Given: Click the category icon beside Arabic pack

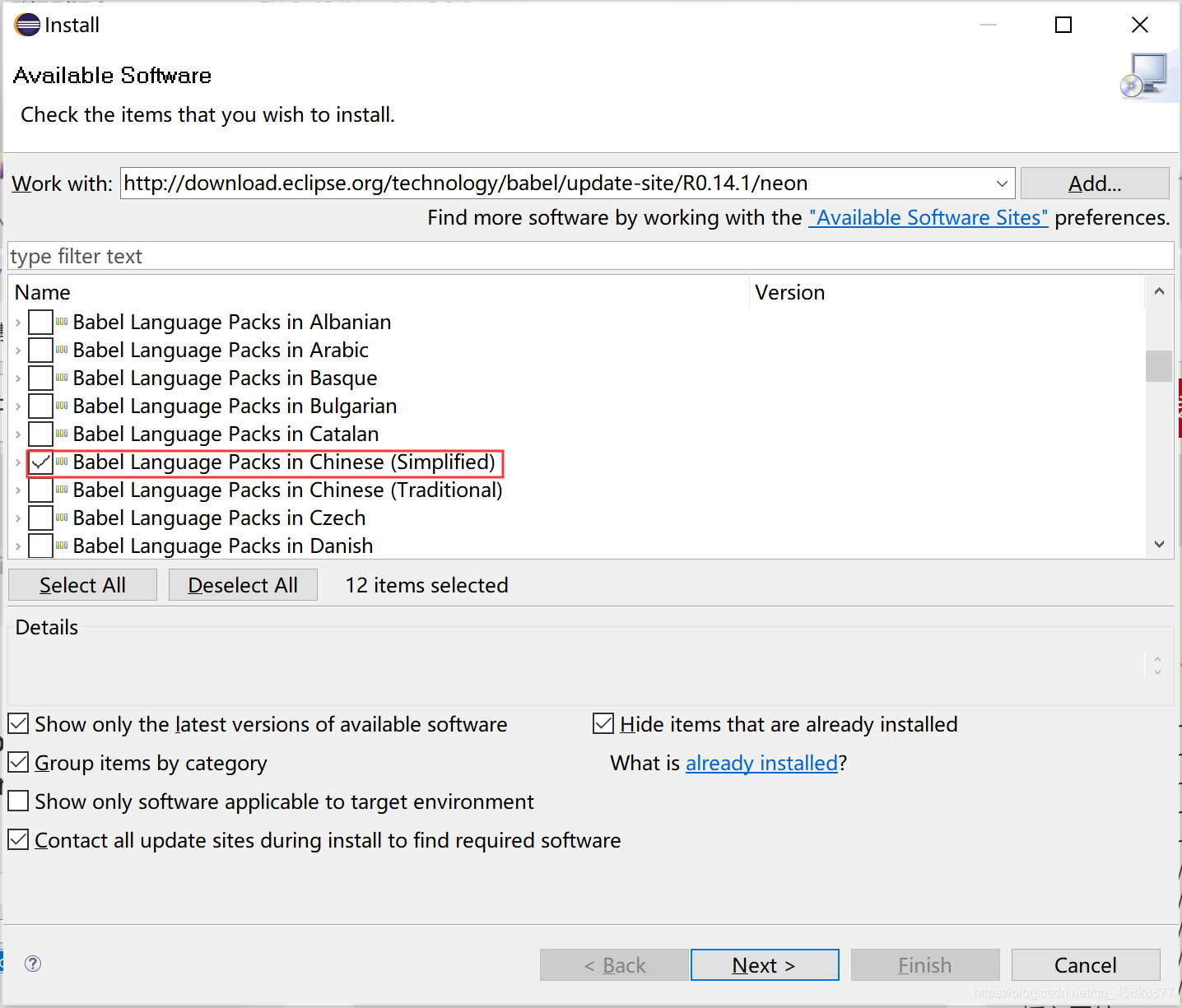Looking at the screenshot, I should point(62,350).
